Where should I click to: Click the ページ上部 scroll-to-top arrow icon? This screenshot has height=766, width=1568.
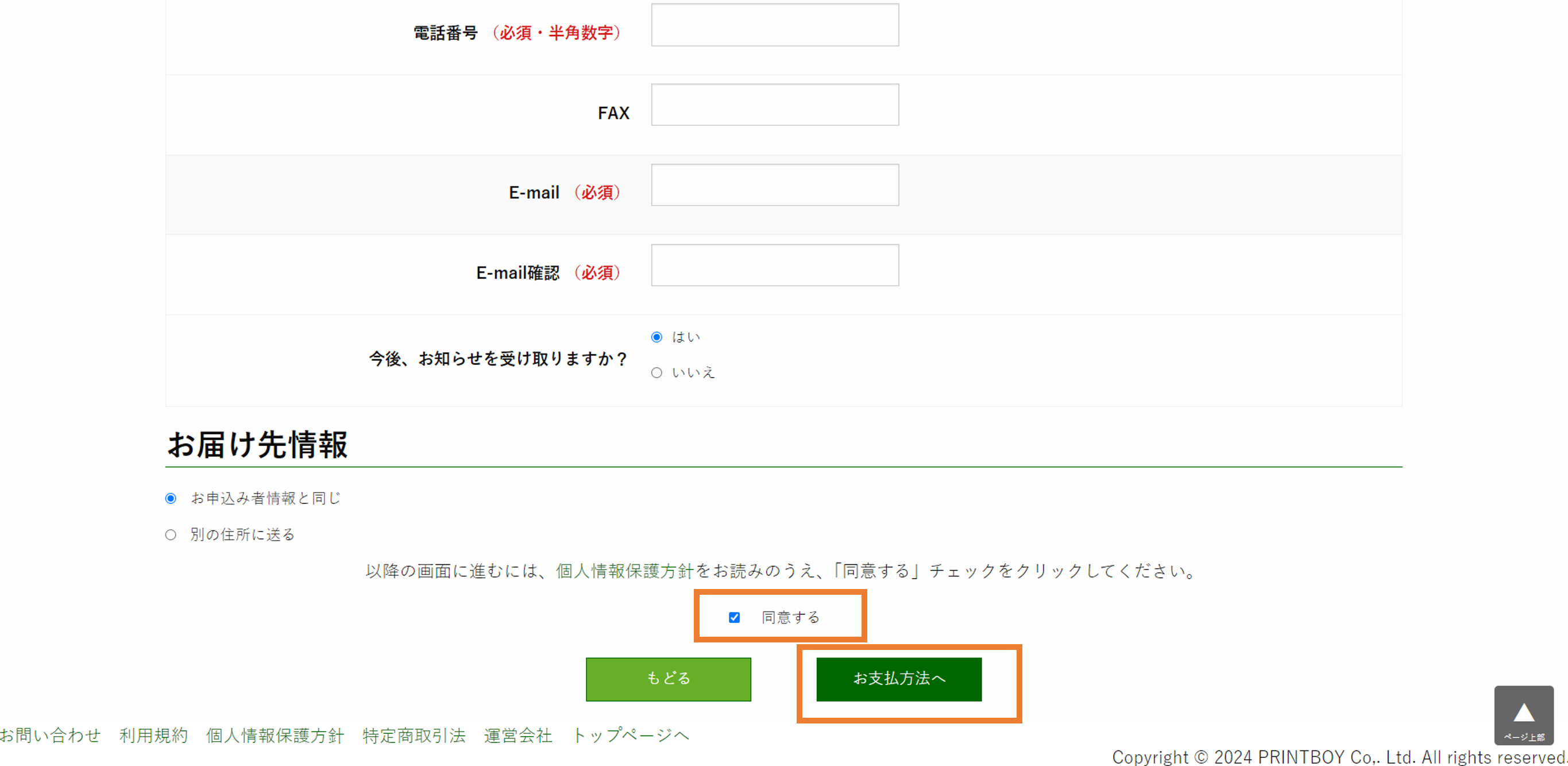point(1525,713)
